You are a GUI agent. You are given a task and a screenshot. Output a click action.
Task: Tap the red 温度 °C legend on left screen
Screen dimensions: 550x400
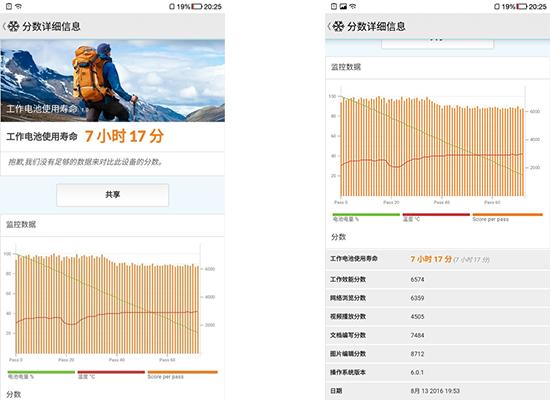[x=111, y=374]
